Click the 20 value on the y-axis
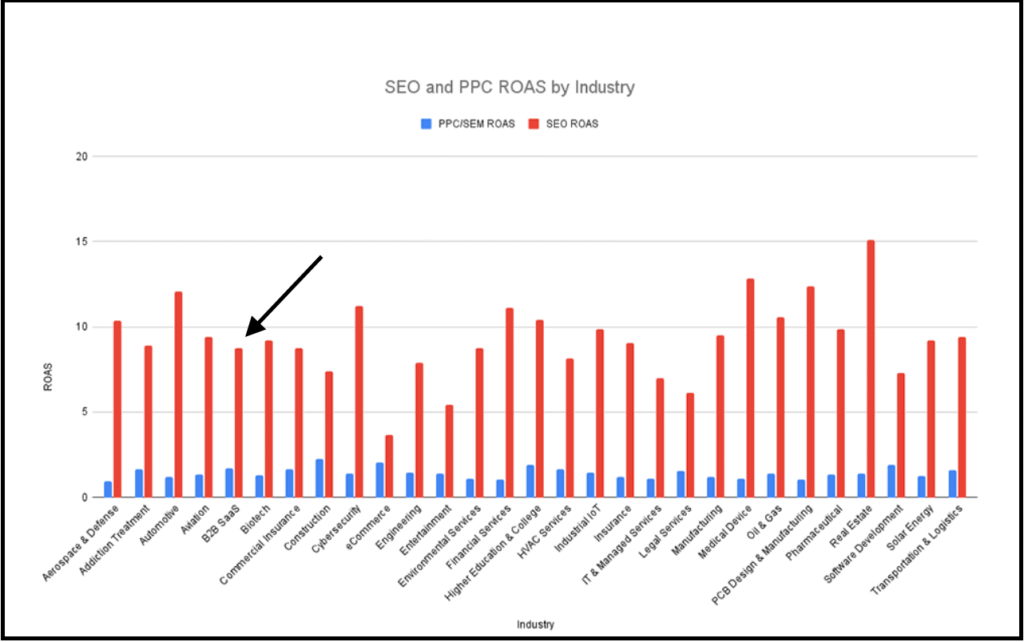This screenshot has height=642, width=1024. pyautogui.click(x=81, y=157)
